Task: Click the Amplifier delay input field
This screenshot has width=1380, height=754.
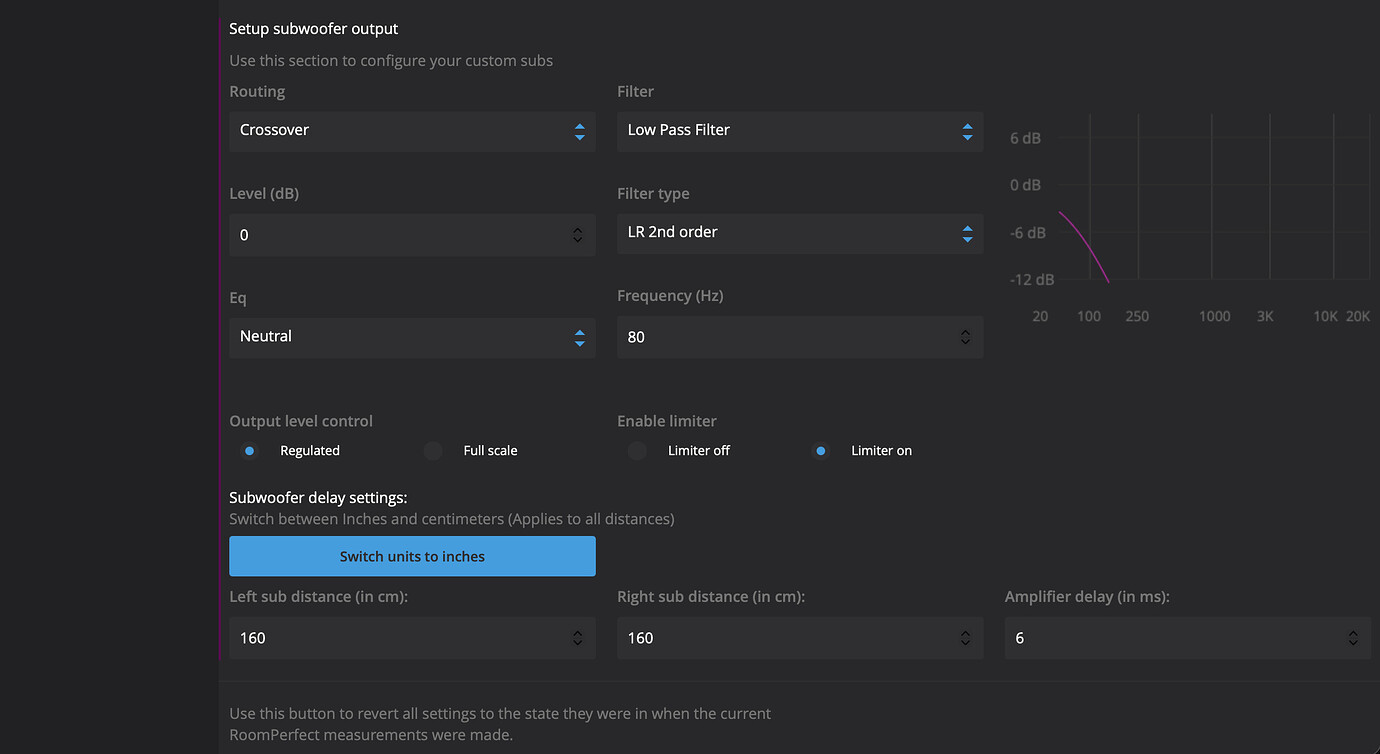Action: tap(1170, 638)
